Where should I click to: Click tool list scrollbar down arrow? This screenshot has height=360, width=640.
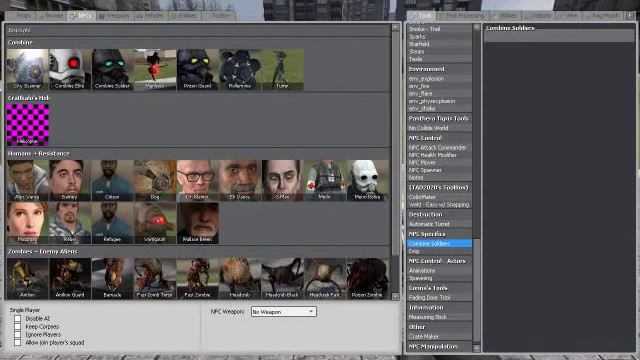(x=476, y=348)
